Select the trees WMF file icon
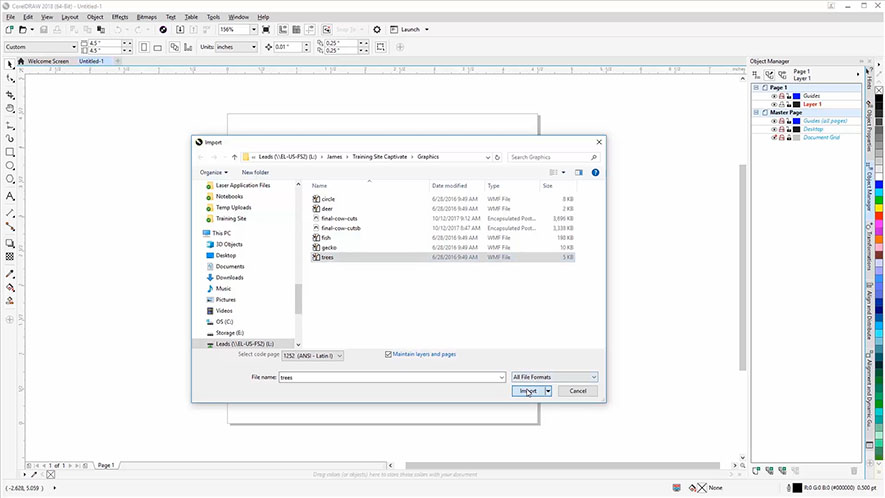 click(x=316, y=257)
